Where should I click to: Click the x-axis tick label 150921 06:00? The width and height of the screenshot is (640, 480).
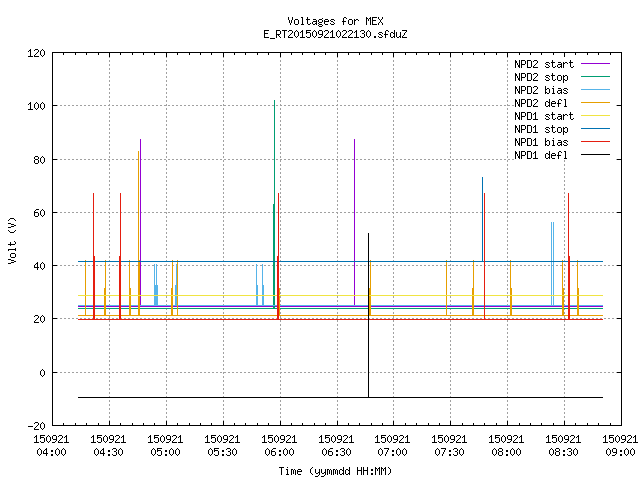coord(279,446)
